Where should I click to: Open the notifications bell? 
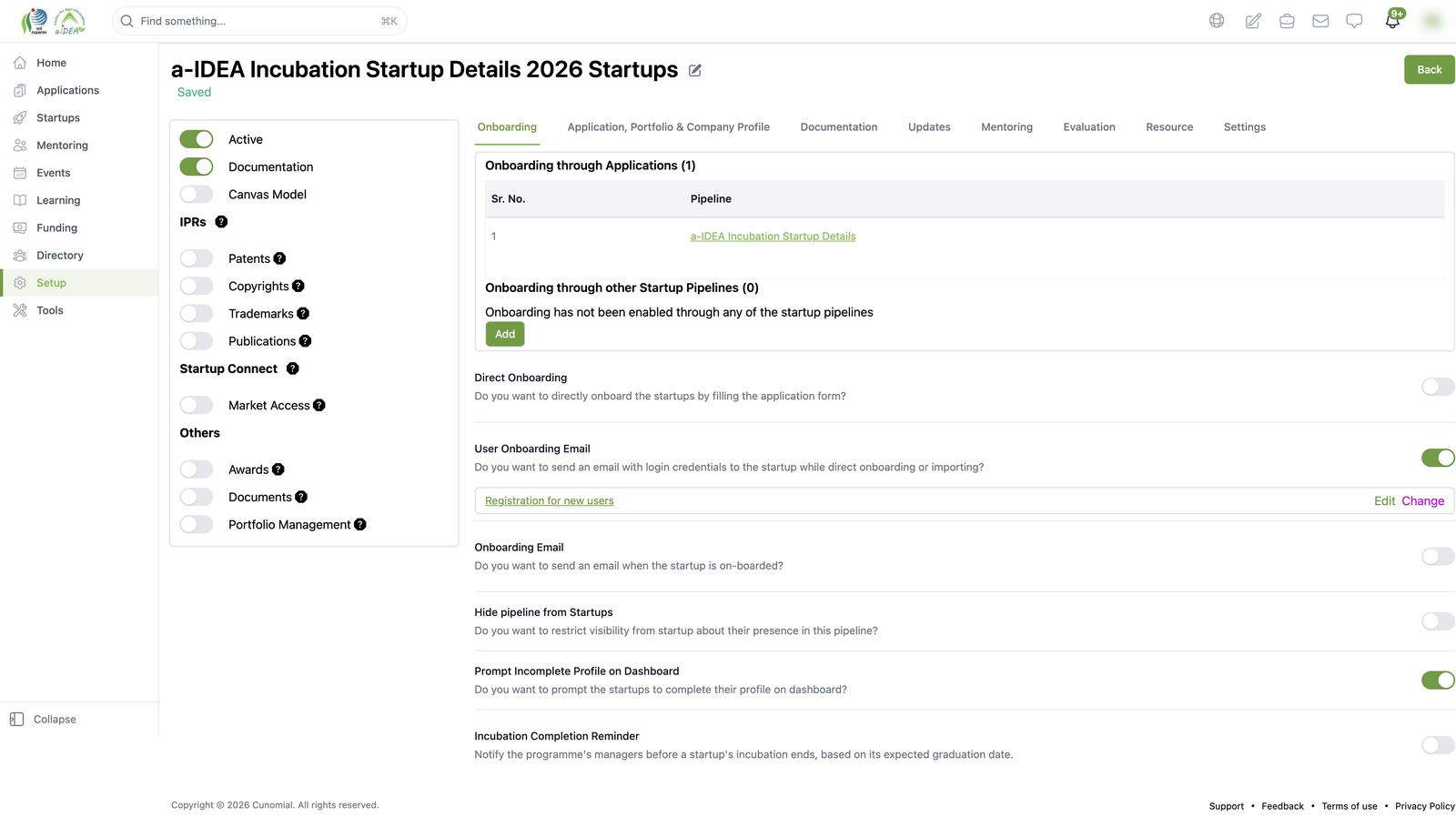[x=1392, y=20]
